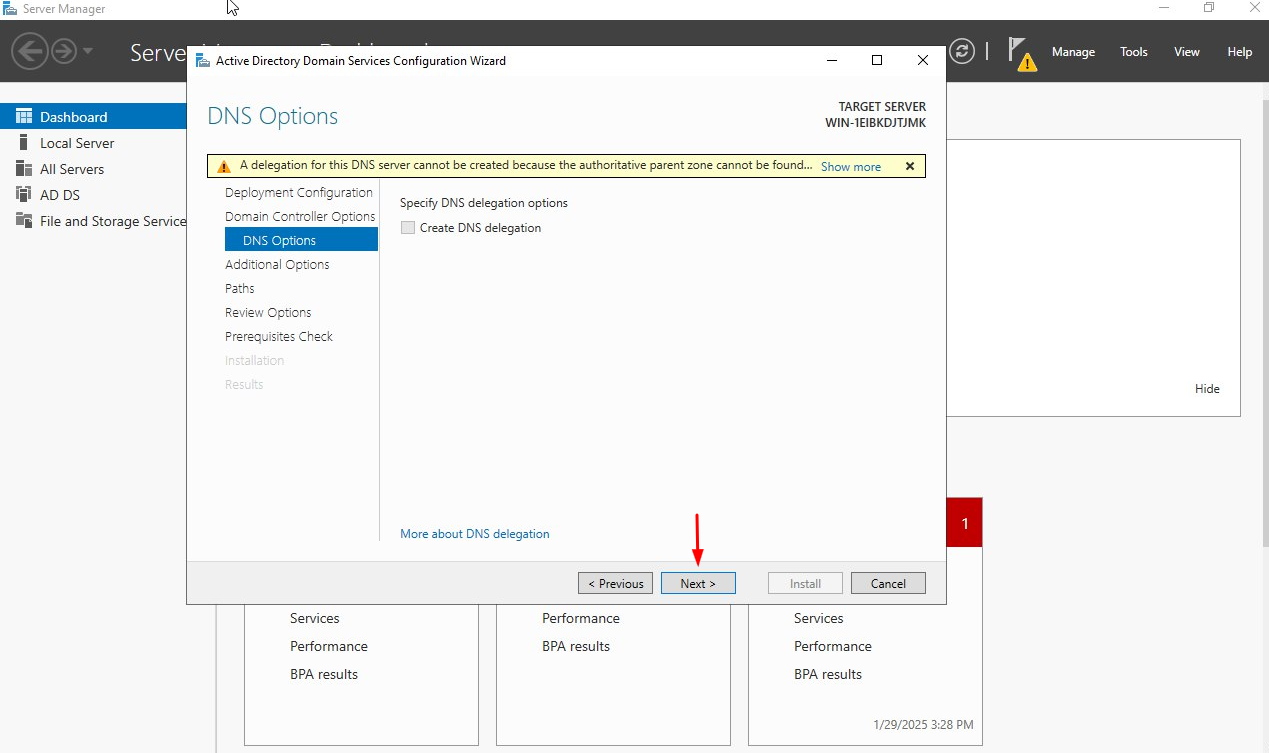Open the Manage menu
This screenshot has height=753, width=1269.
click(1073, 52)
